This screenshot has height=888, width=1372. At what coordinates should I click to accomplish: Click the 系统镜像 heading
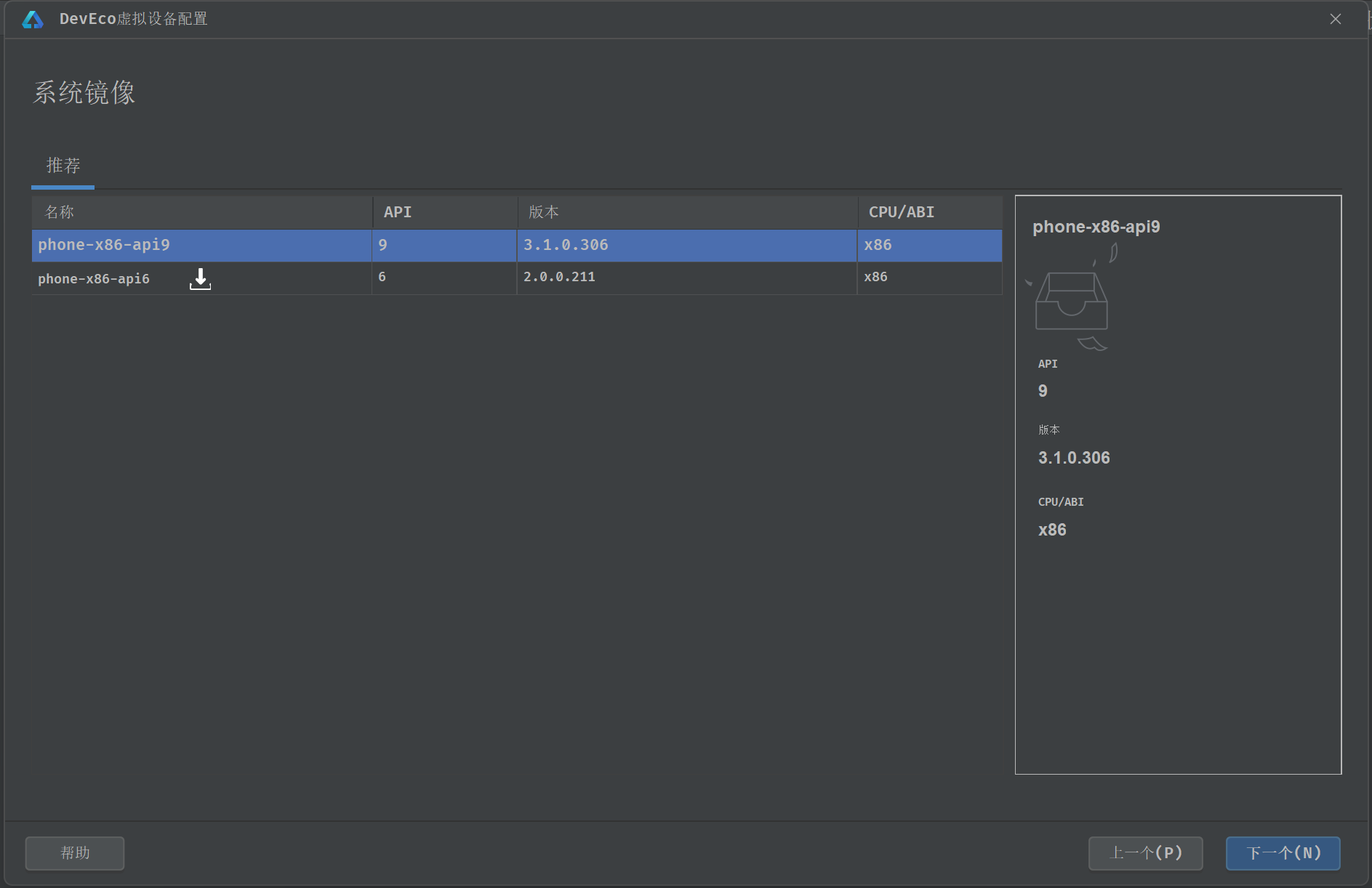[84, 93]
